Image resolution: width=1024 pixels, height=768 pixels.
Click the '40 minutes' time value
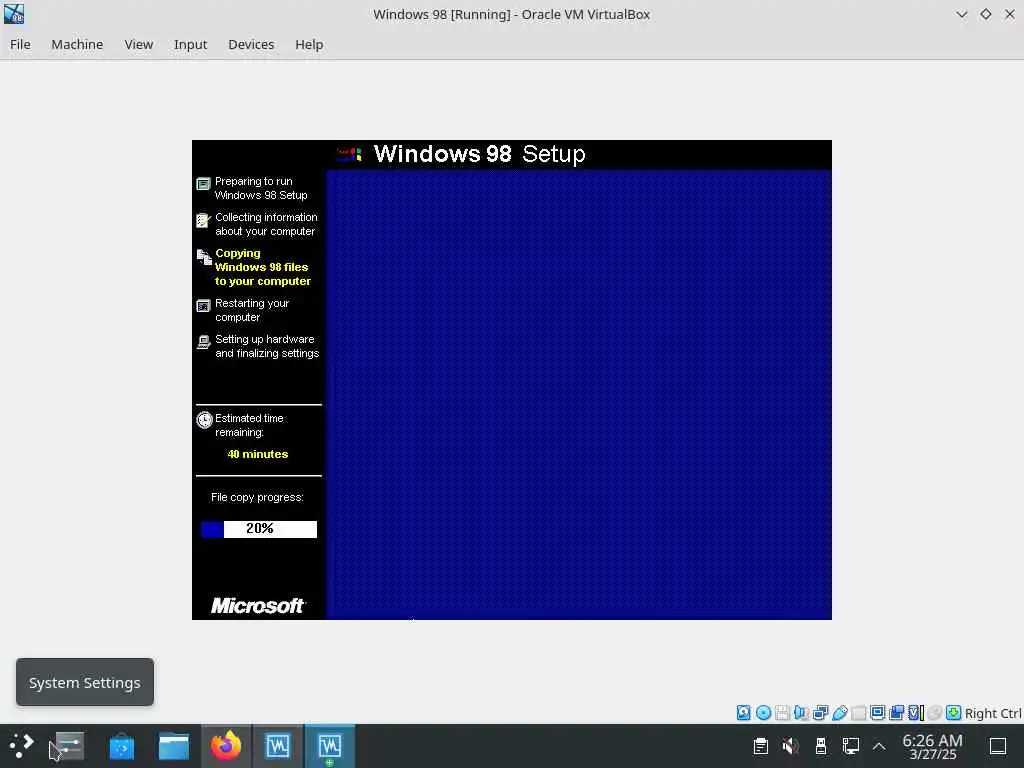pyautogui.click(x=257, y=454)
